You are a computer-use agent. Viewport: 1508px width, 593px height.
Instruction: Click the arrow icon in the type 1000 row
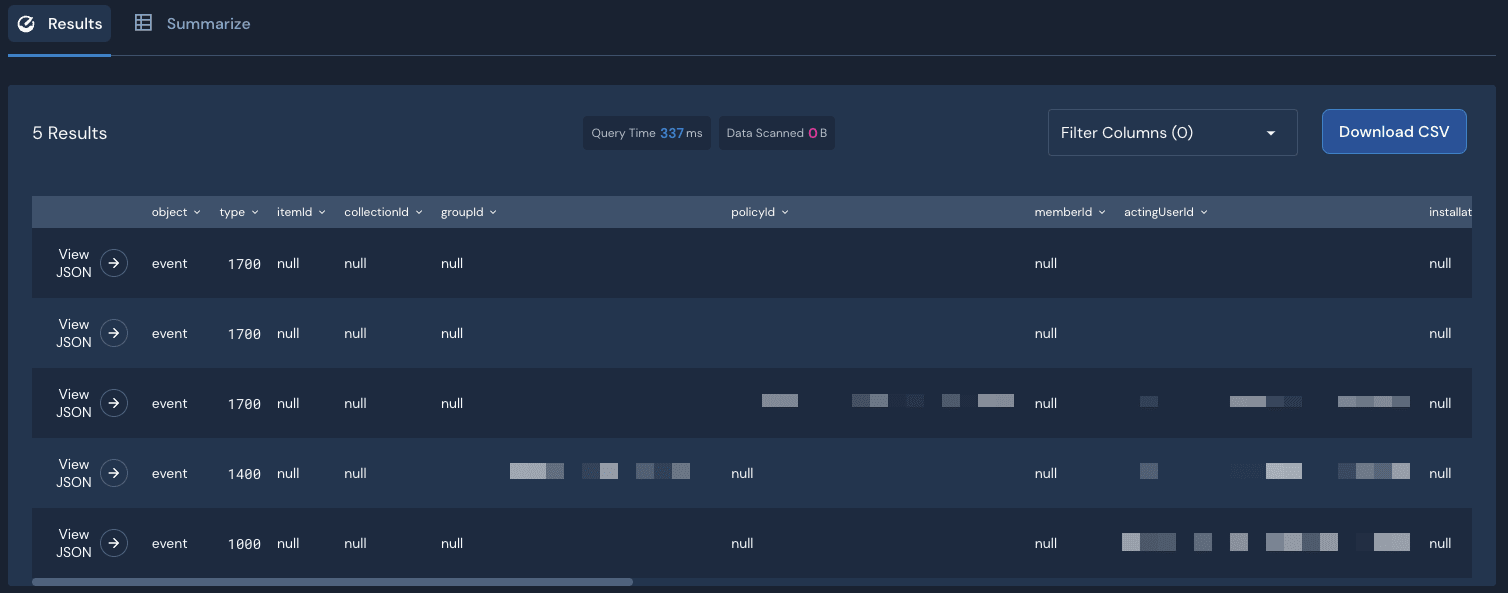tap(113, 543)
